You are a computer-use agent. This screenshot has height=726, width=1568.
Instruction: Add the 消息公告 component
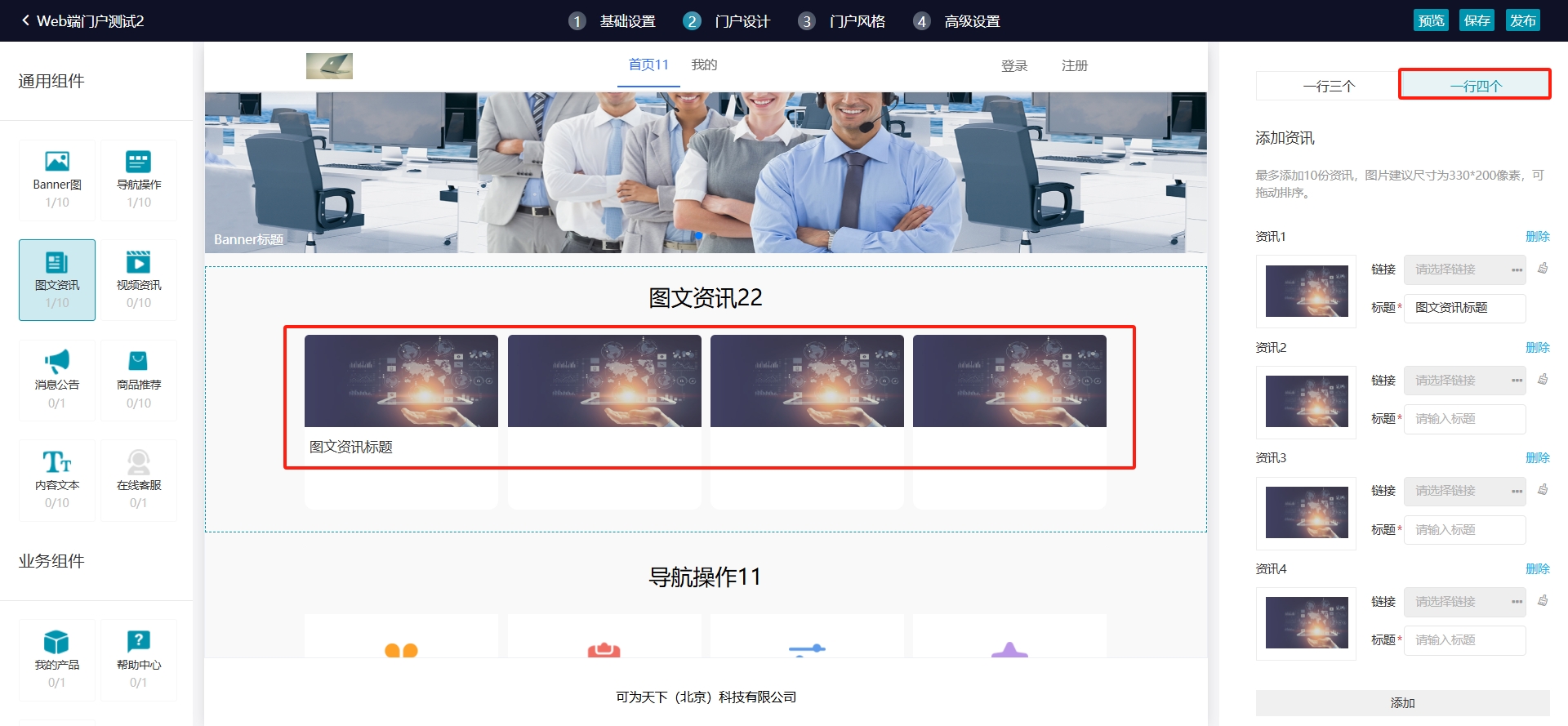[57, 381]
